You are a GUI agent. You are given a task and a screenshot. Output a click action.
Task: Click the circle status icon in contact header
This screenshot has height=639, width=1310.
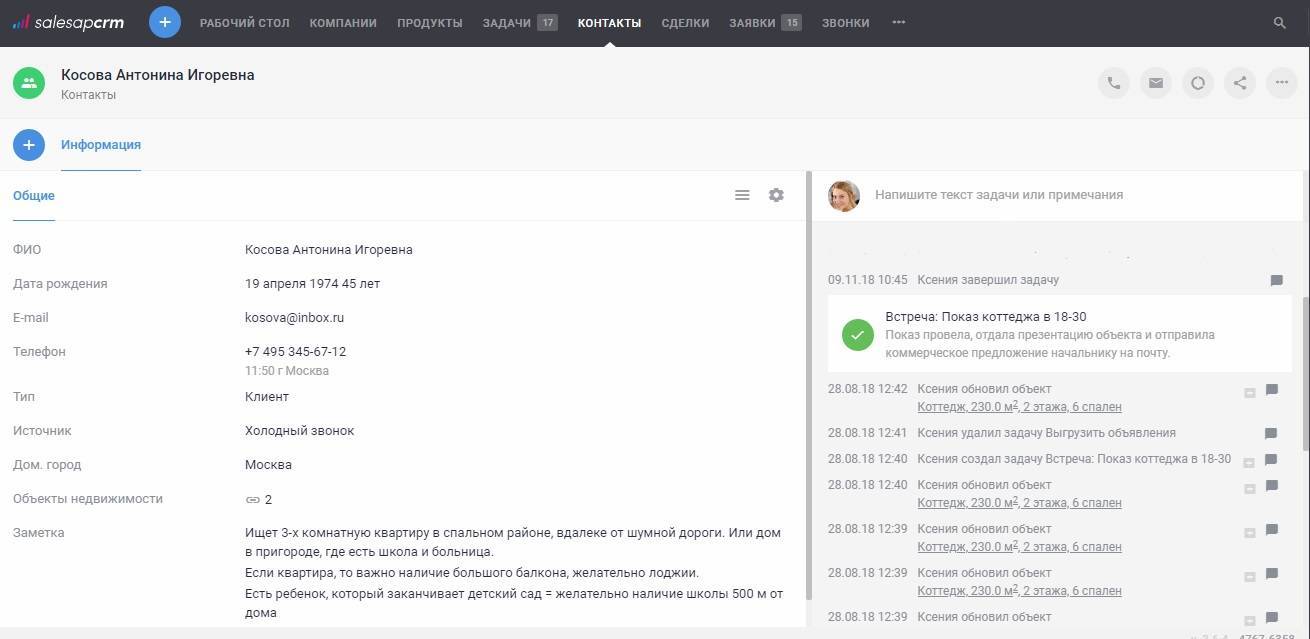tap(1198, 83)
